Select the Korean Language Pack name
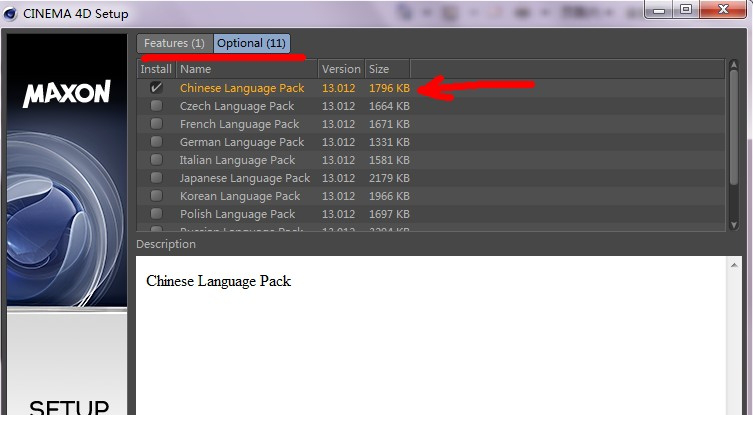Image resolution: width=753 pixels, height=431 pixels. coord(240,196)
